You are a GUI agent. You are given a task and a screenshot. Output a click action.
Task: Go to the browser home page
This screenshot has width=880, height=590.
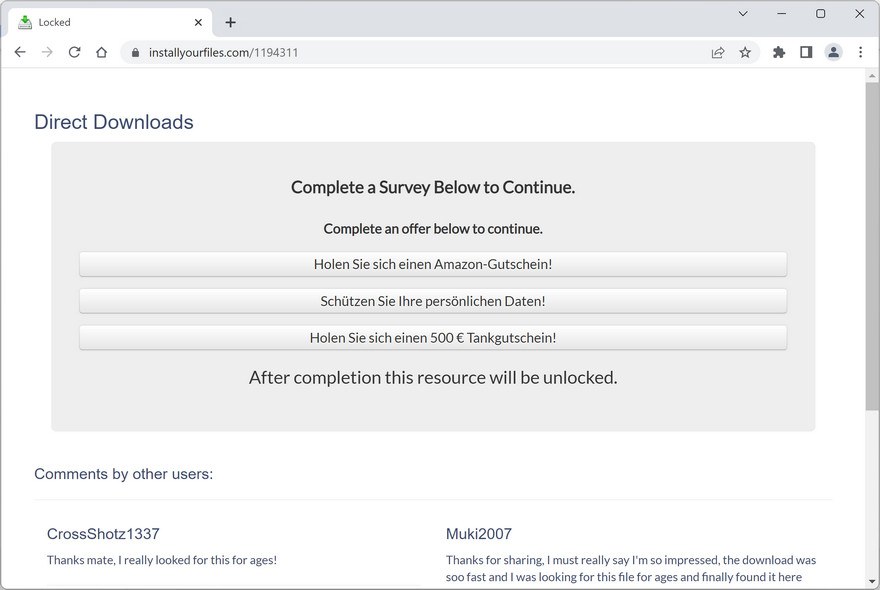(x=101, y=52)
